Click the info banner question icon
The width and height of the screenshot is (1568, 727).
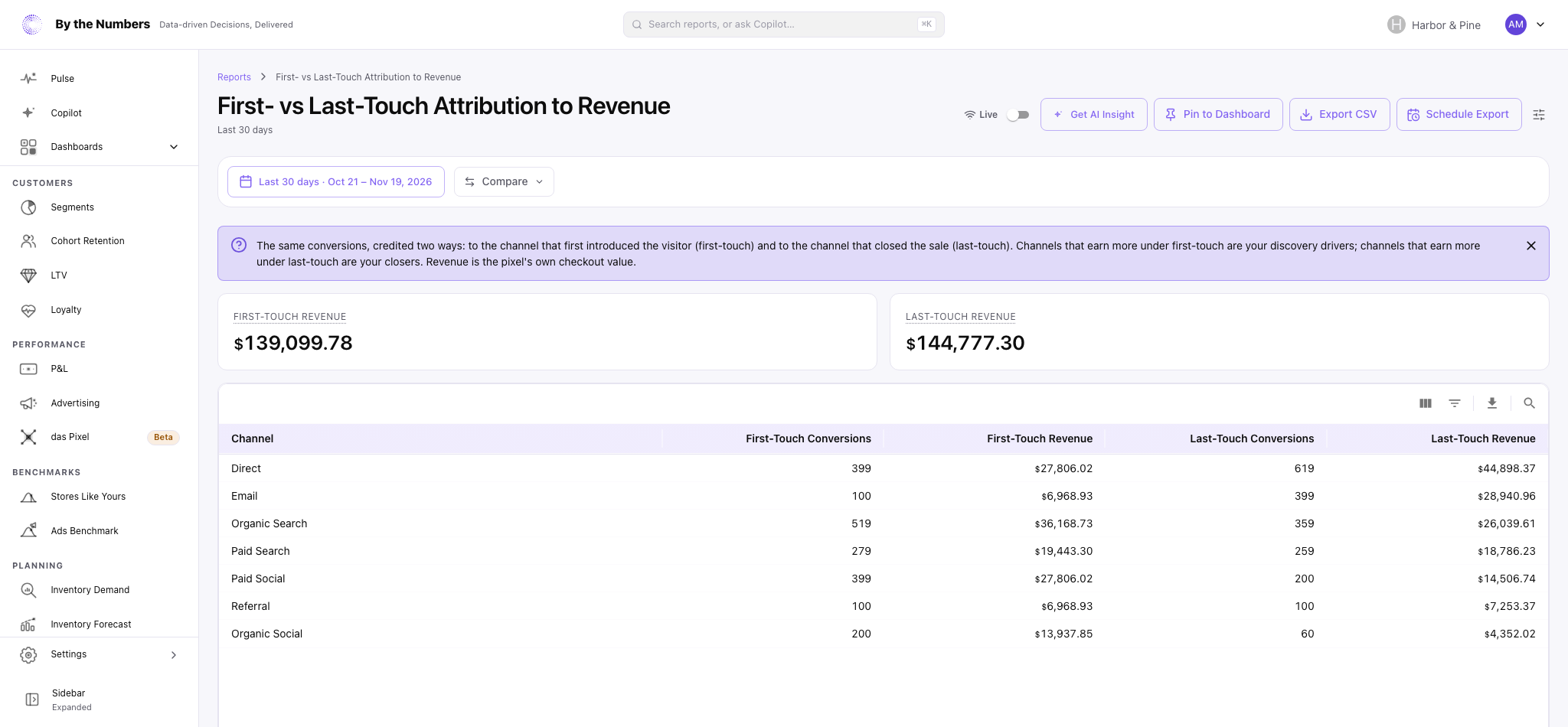click(239, 245)
